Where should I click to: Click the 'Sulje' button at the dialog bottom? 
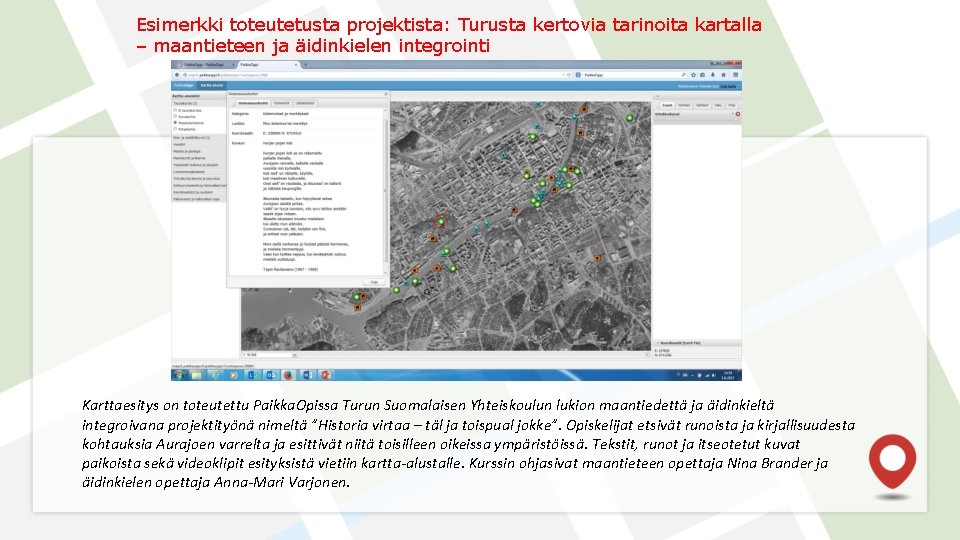click(x=374, y=282)
